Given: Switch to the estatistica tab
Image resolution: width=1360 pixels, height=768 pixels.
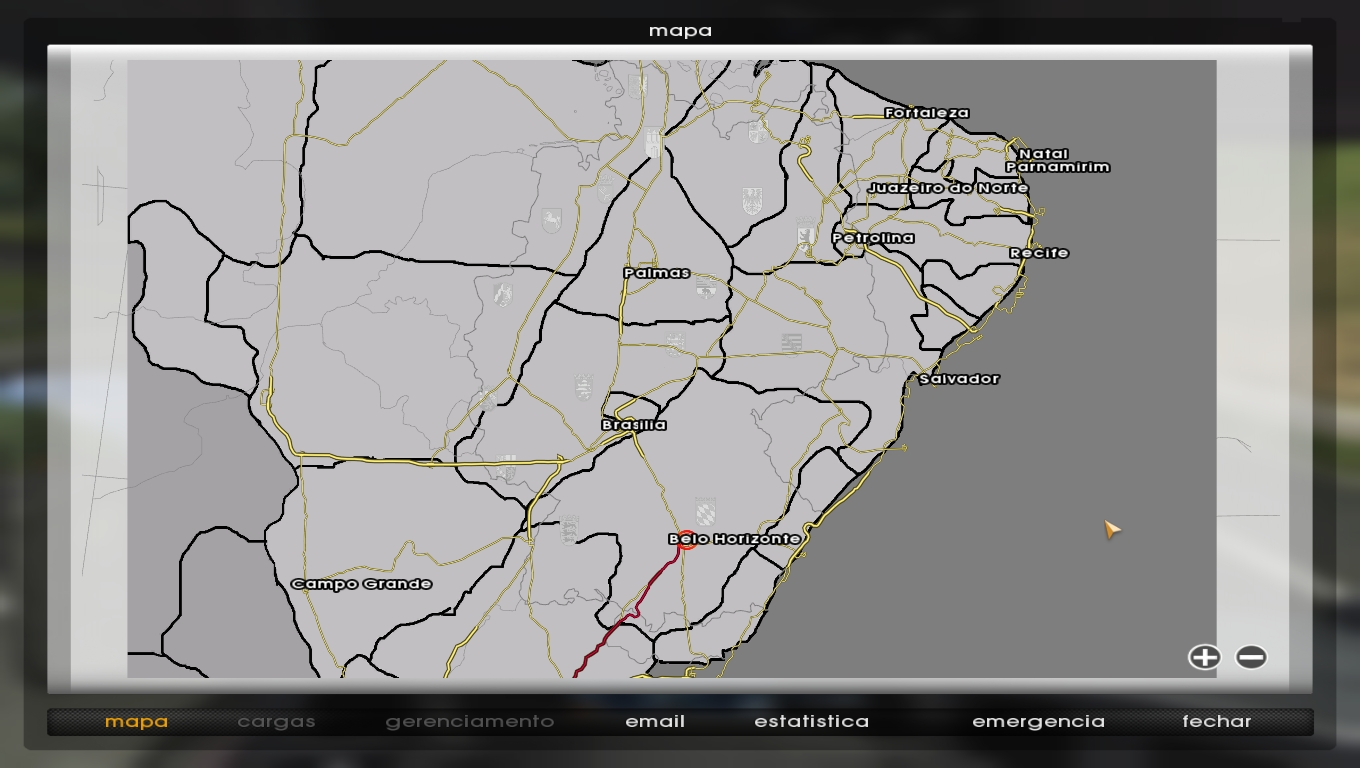Looking at the screenshot, I should click(811, 721).
